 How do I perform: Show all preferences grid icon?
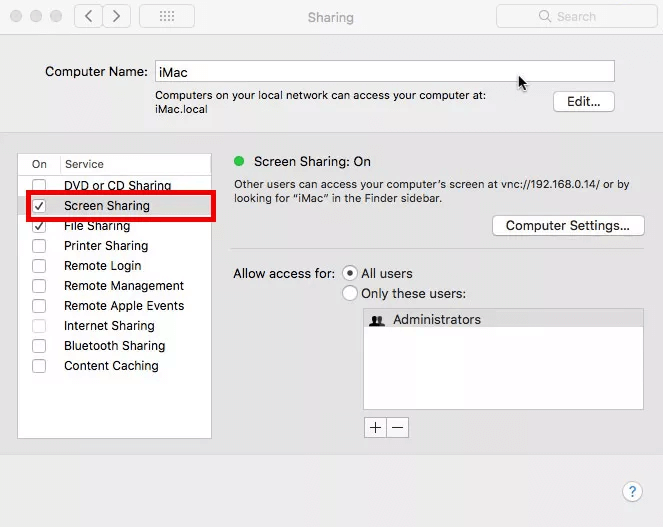coord(167,16)
